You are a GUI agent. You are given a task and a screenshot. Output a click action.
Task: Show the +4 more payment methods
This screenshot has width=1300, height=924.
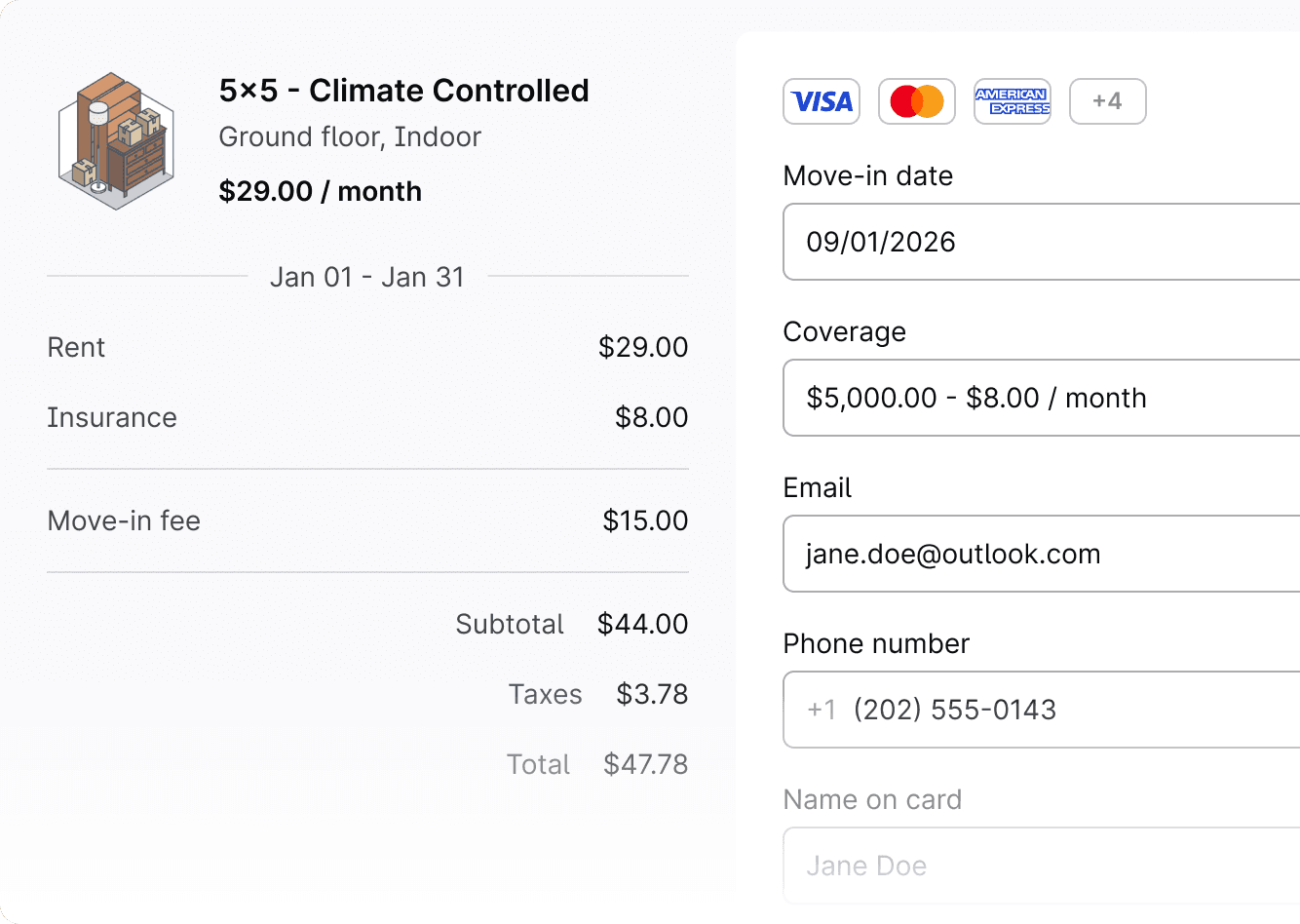click(x=1107, y=101)
